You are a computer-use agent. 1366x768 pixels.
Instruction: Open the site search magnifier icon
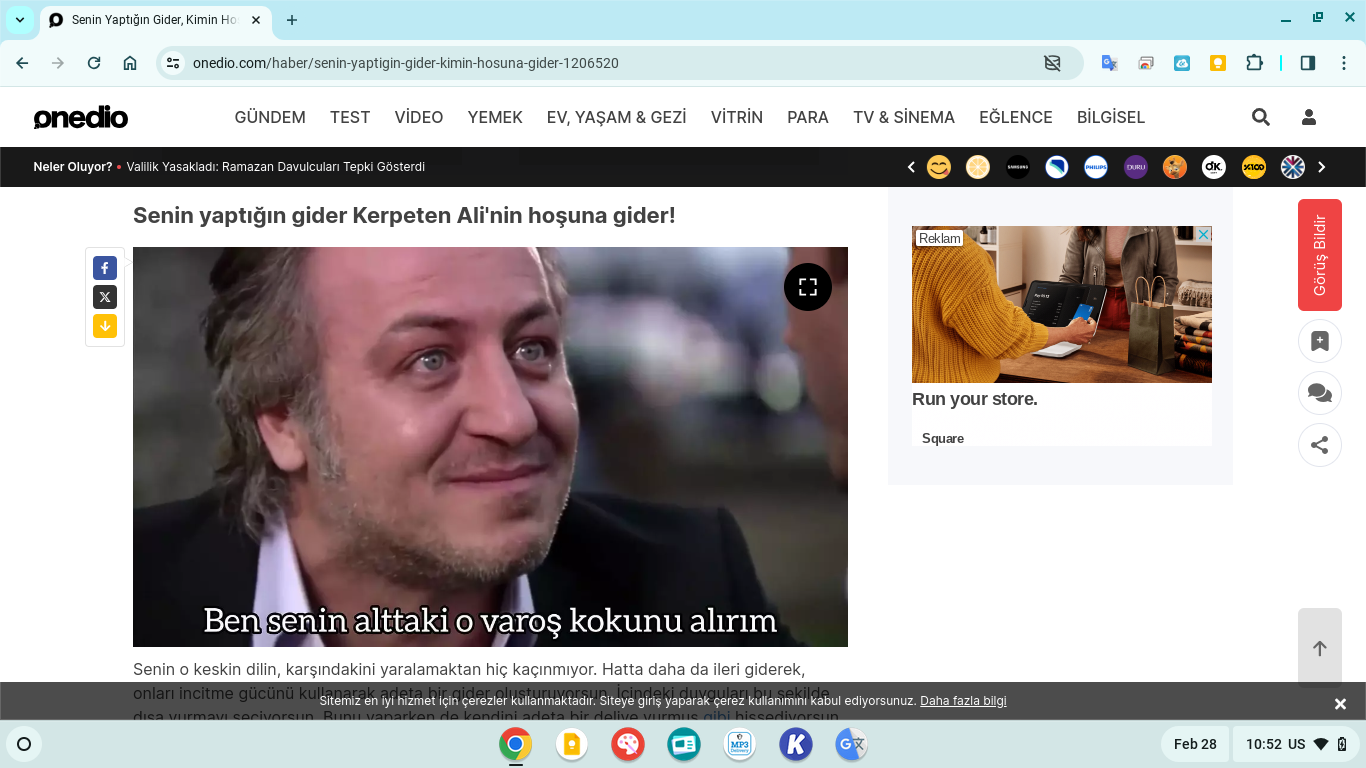click(1261, 117)
